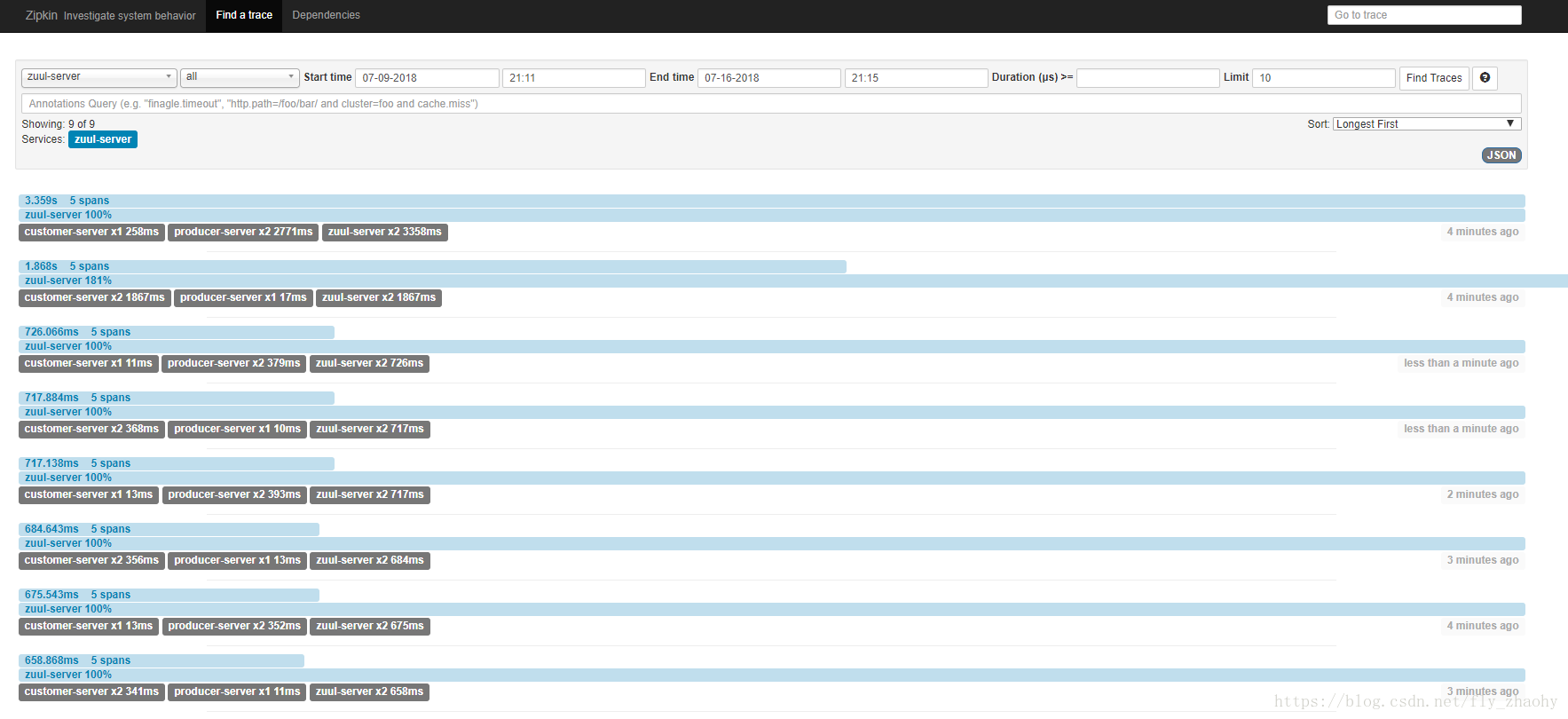Click 'customer-server x2 1867ms' label

click(95, 298)
